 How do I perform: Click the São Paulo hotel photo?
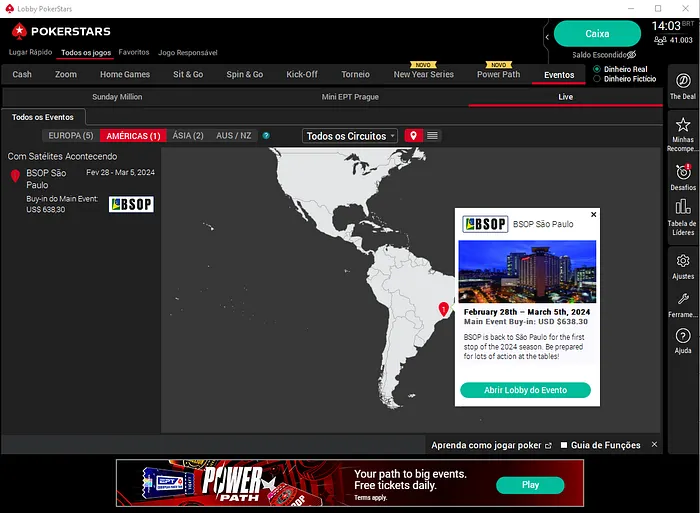[527, 271]
